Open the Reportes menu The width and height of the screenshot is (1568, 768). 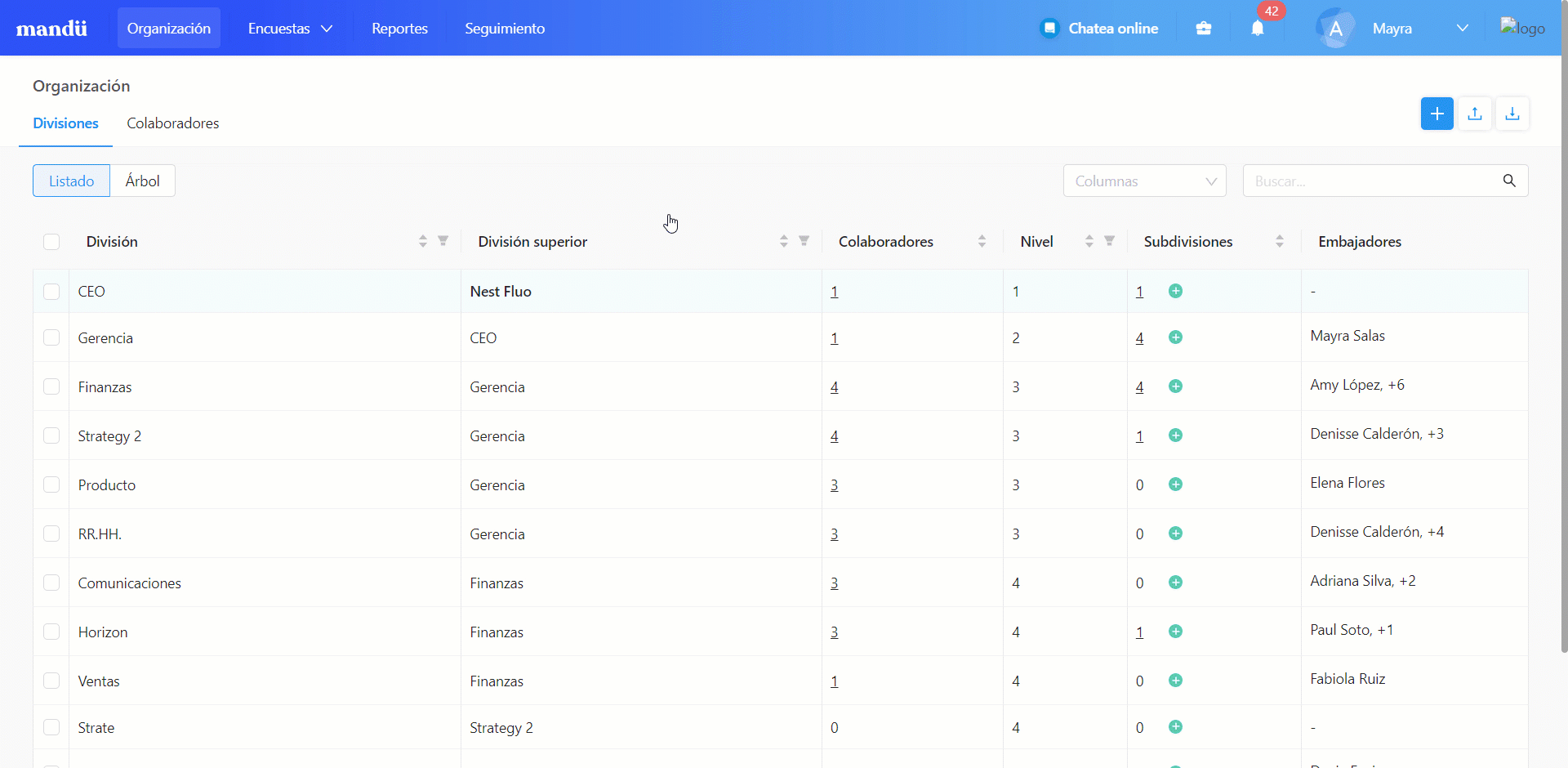tap(399, 29)
